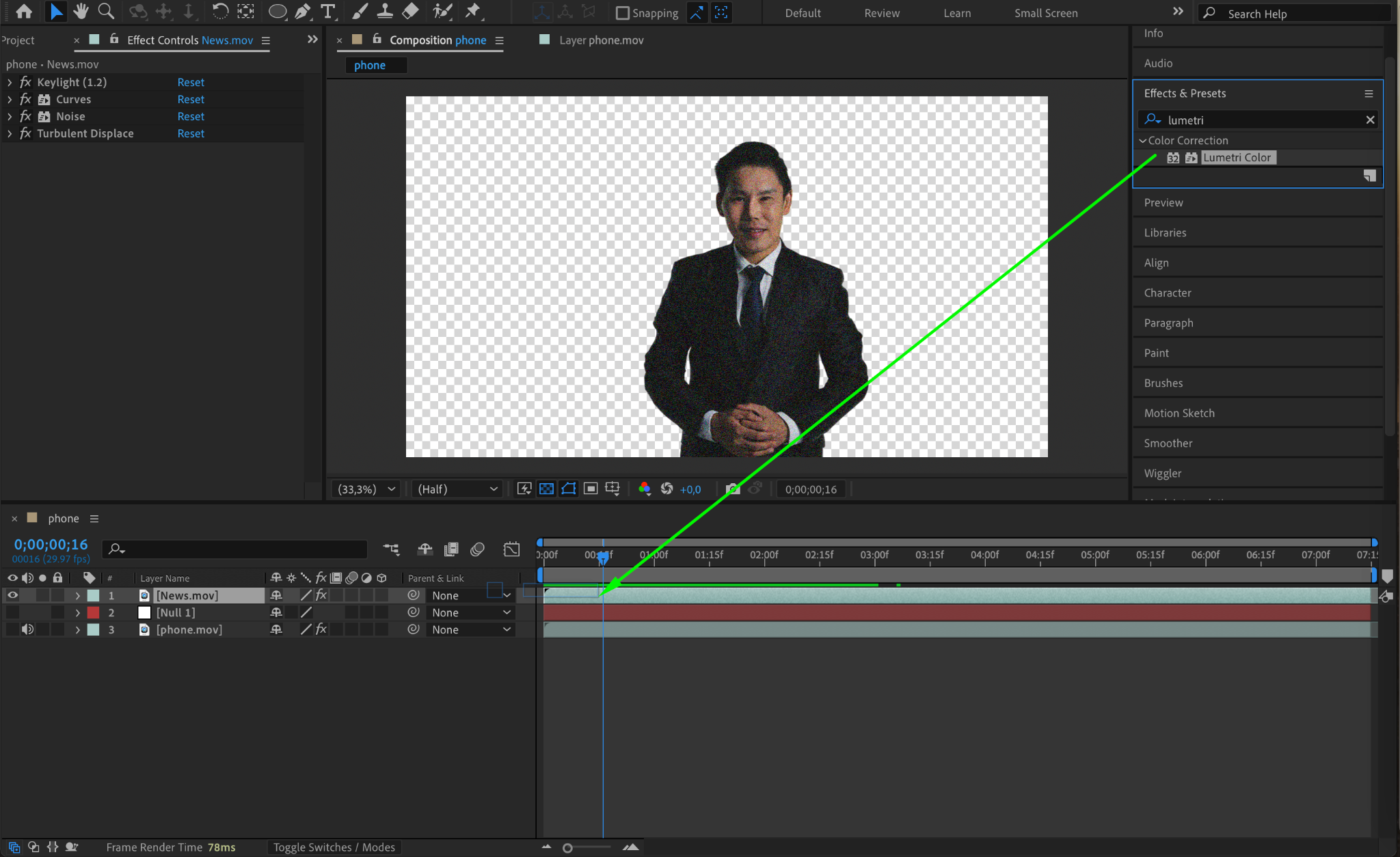Image resolution: width=1400 pixels, height=857 pixels.
Task: Expand the Keylight (1.2) effect properties
Action: pyautogui.click(x=10, y=82)
